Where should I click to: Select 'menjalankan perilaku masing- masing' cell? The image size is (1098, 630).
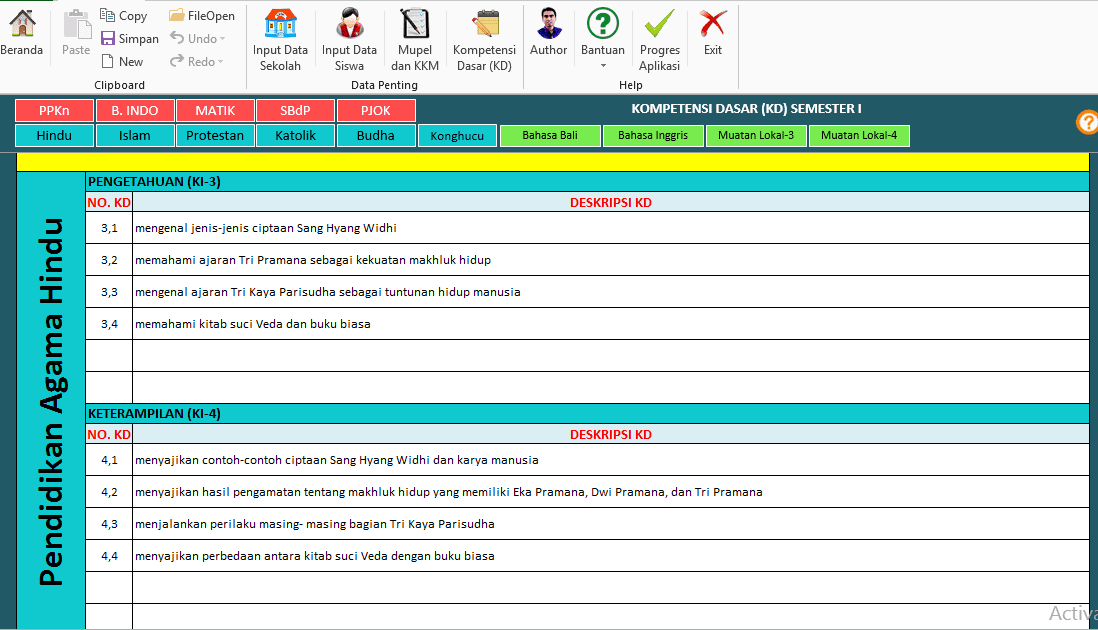click(x=611, y=524)
